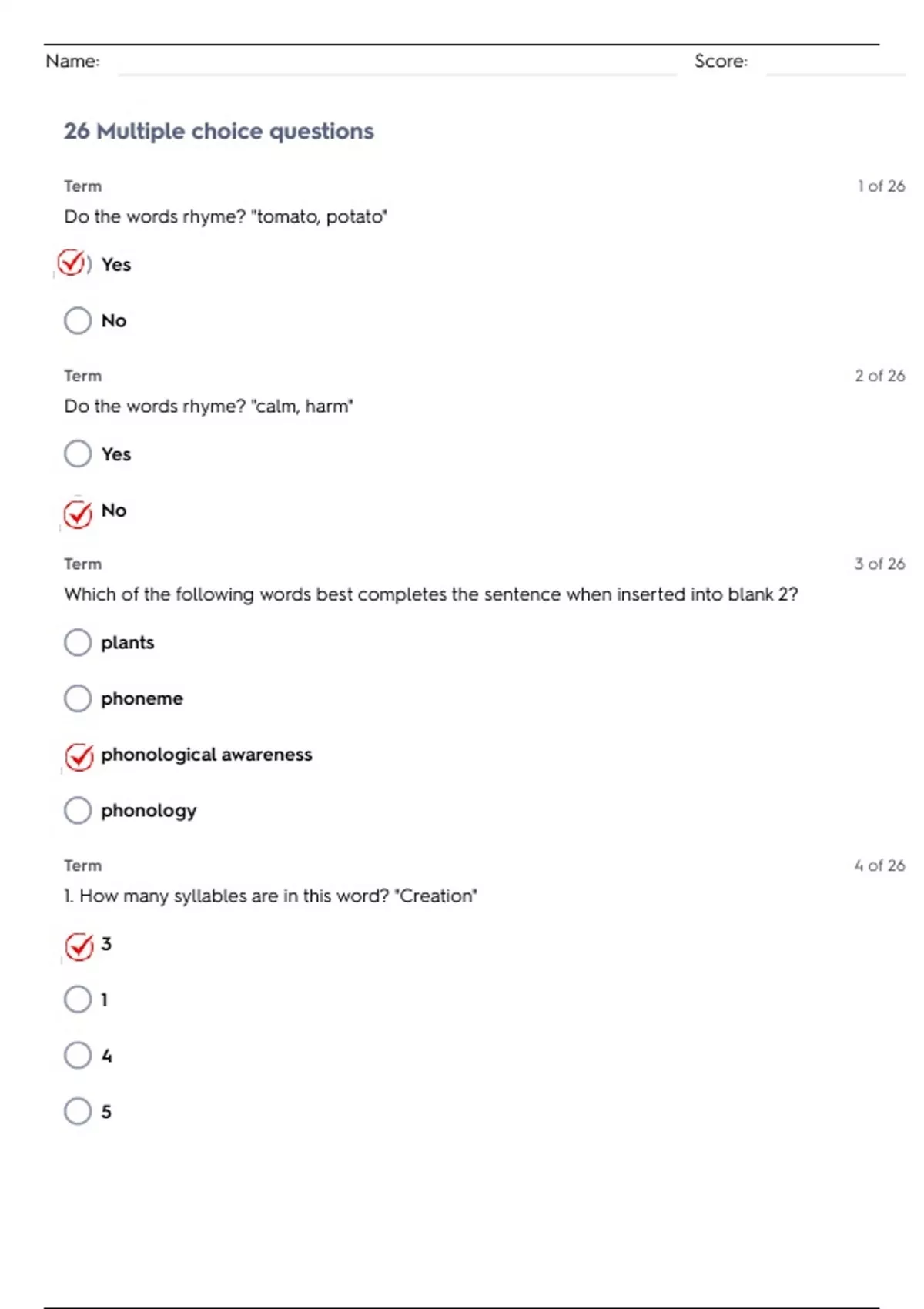924x1309 pixels.
Task: Click the "3 of 26" question counter
Action: click(x=879, y=564)
